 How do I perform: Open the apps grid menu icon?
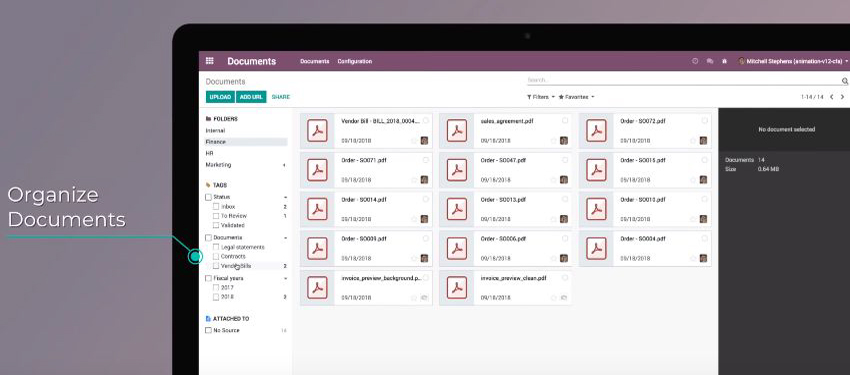point(210,61)
